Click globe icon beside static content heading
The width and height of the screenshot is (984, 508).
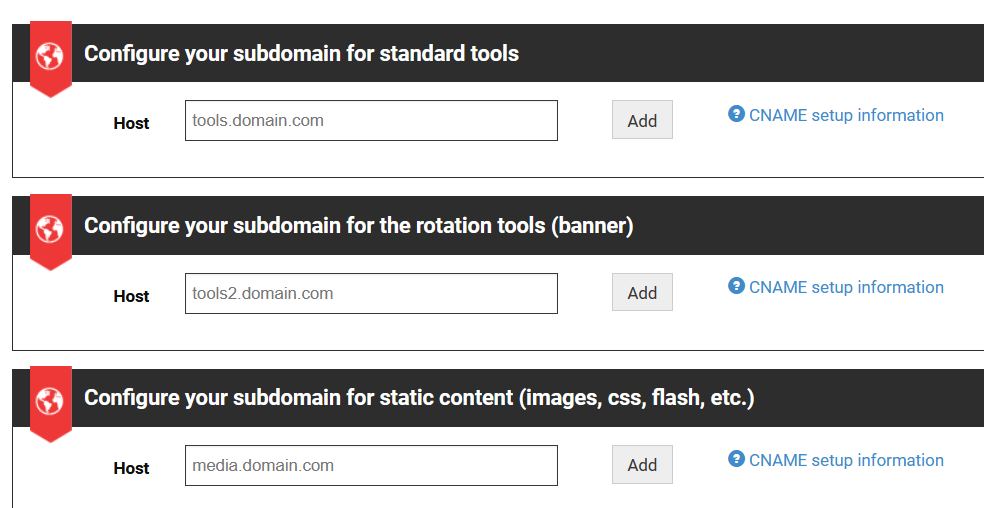50,401
